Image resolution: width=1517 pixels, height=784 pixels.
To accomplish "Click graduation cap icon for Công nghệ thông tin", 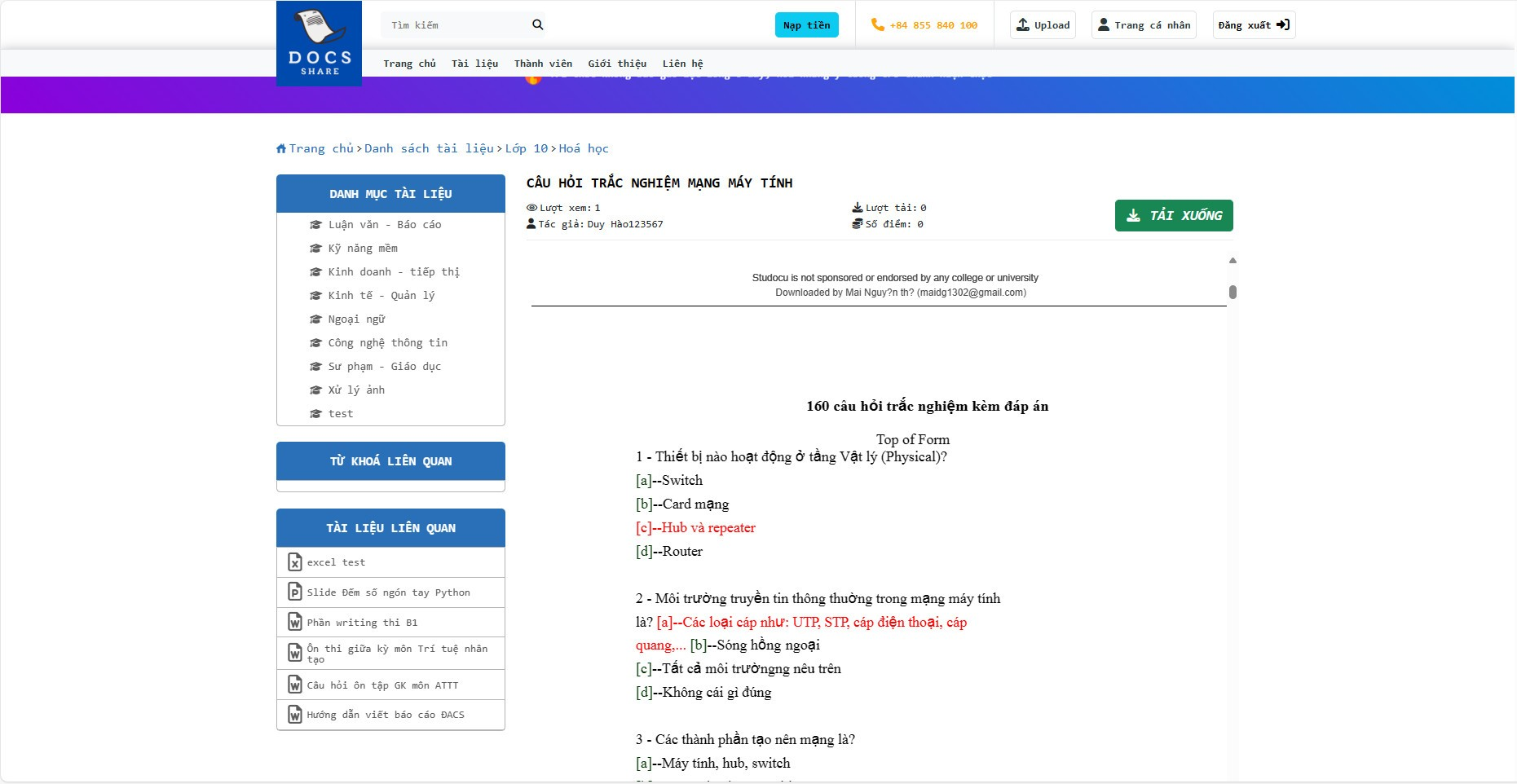I will coord(315,343).
